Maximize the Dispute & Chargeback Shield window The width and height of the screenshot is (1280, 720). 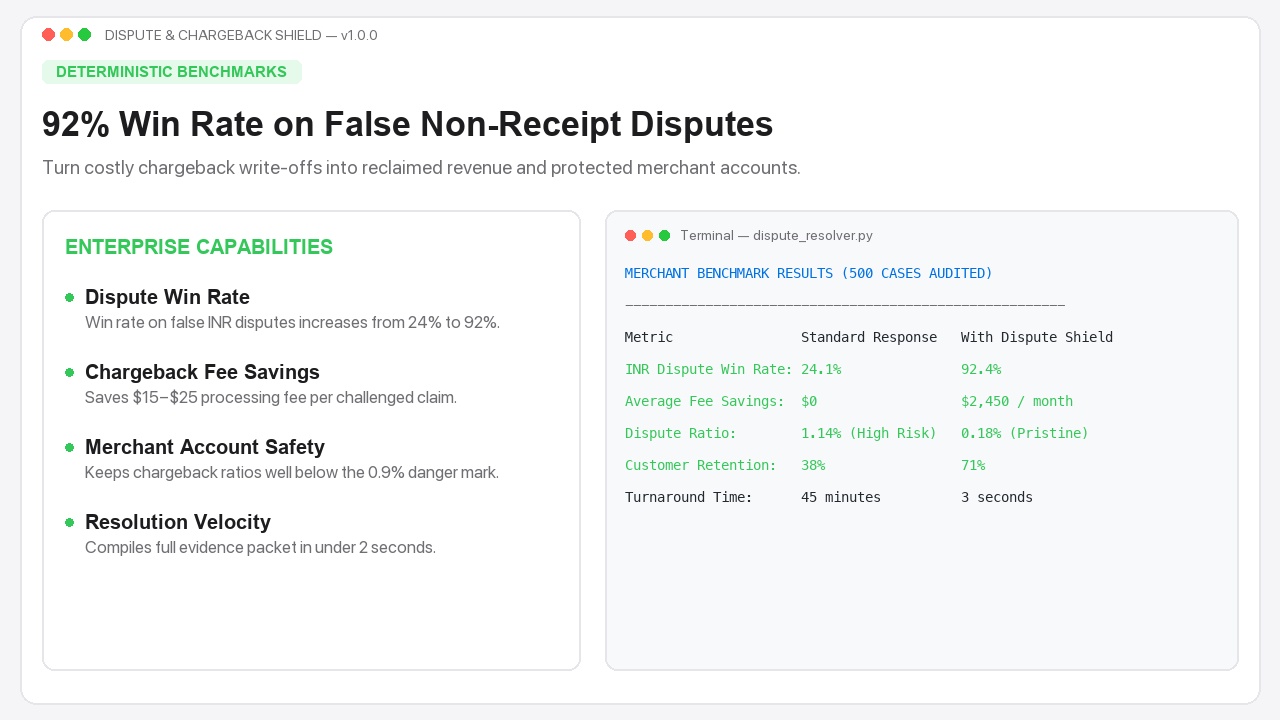coord(84,35)
